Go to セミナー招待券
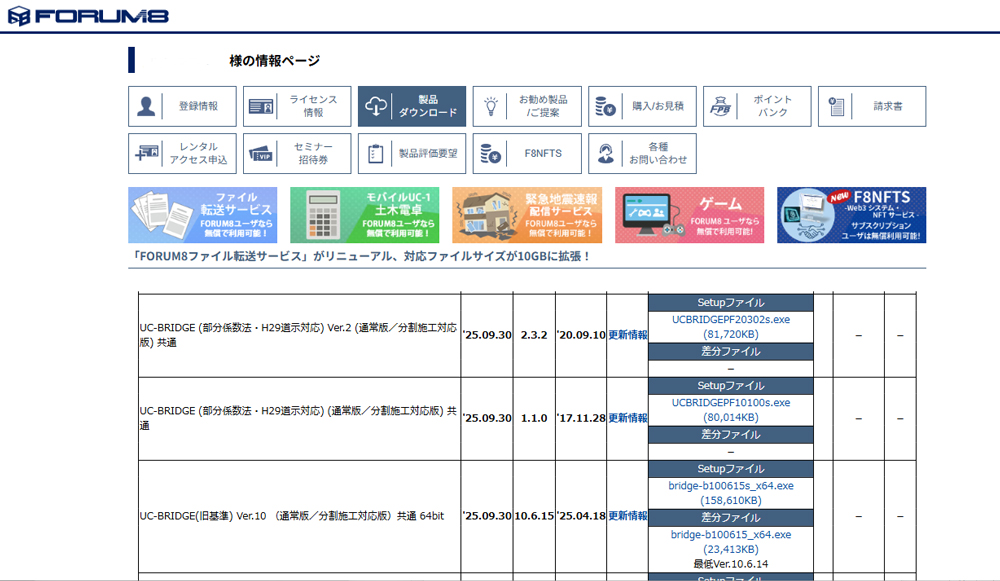The width and height of the screenshot is (1000, 581). tap(297, 153)
